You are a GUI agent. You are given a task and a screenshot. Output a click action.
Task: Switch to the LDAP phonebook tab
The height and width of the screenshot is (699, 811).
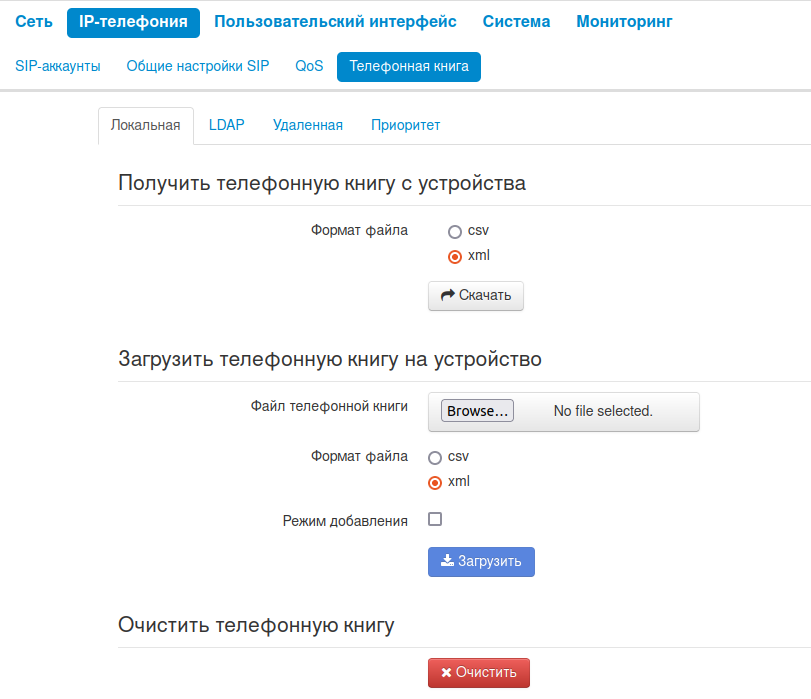coord(226,125)
